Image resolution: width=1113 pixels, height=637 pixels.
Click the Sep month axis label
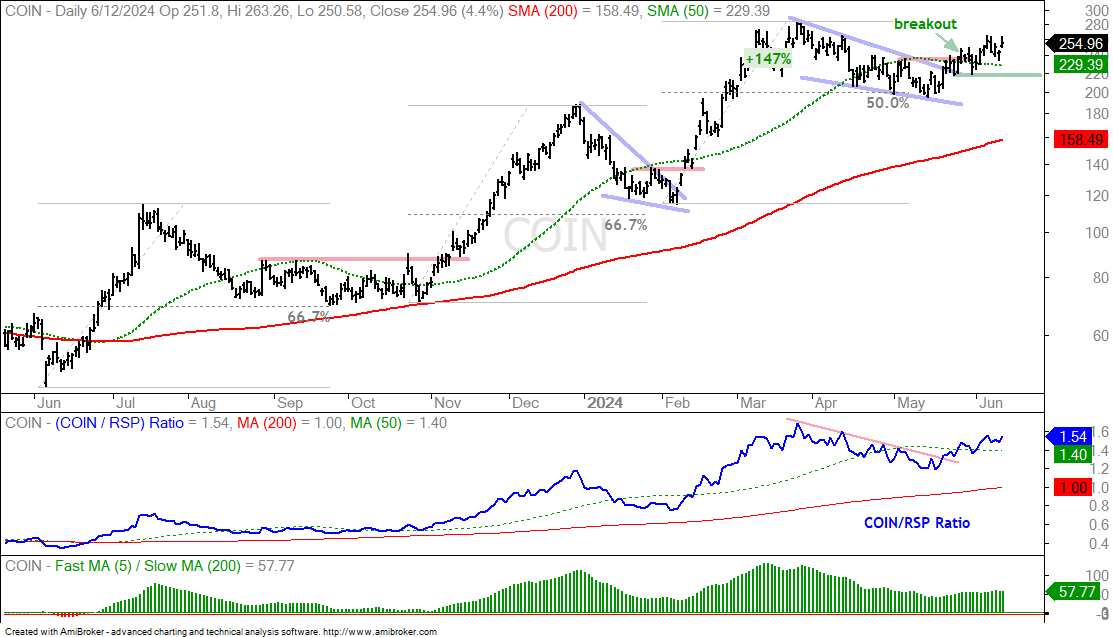click(x=290, y=403)
